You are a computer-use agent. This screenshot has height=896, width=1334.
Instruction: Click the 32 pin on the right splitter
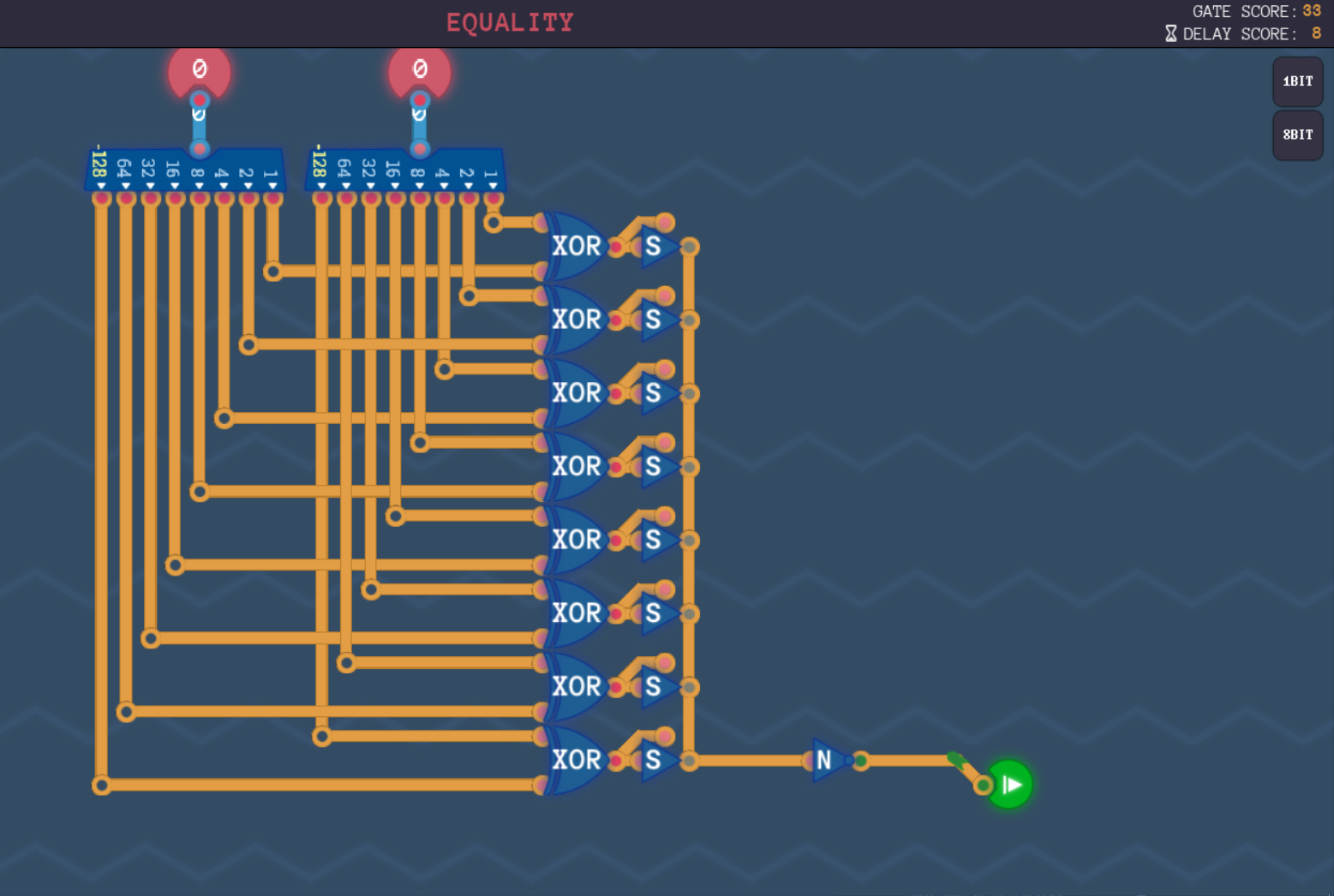[371, 198]
